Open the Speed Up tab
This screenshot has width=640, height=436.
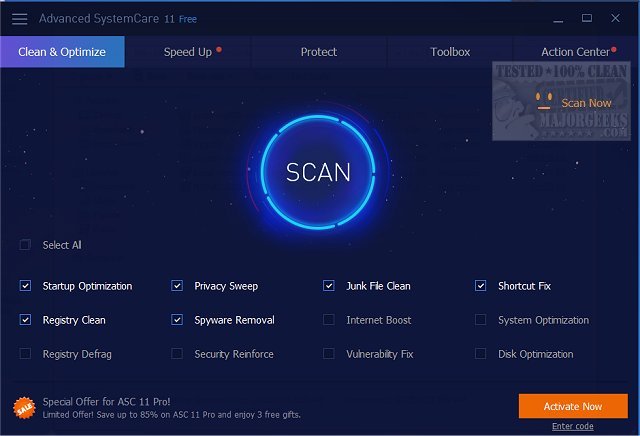click(x=188, y=52)
